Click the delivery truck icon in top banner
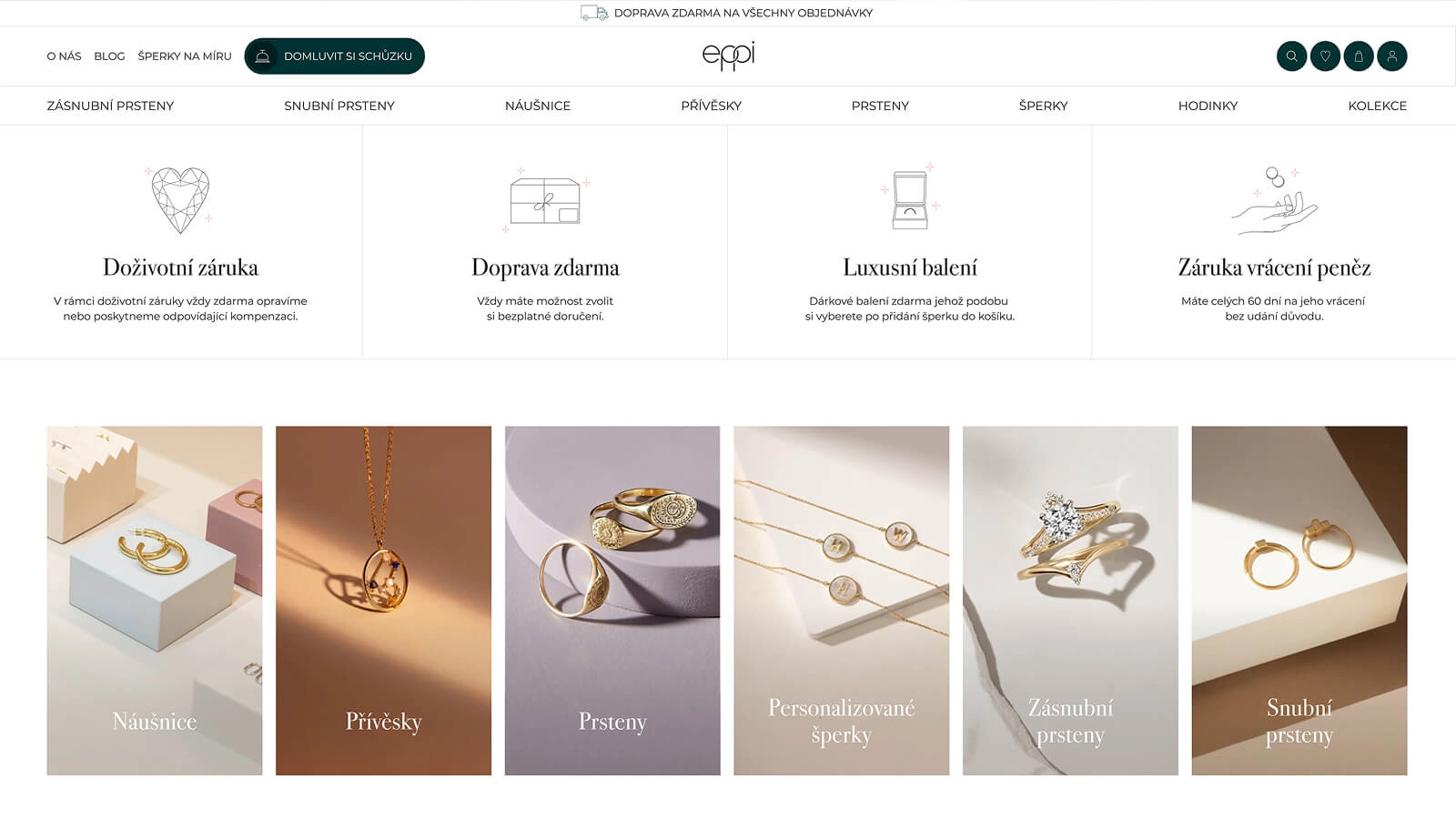Viewport: 1456px width, 819px height. point(594,13)
